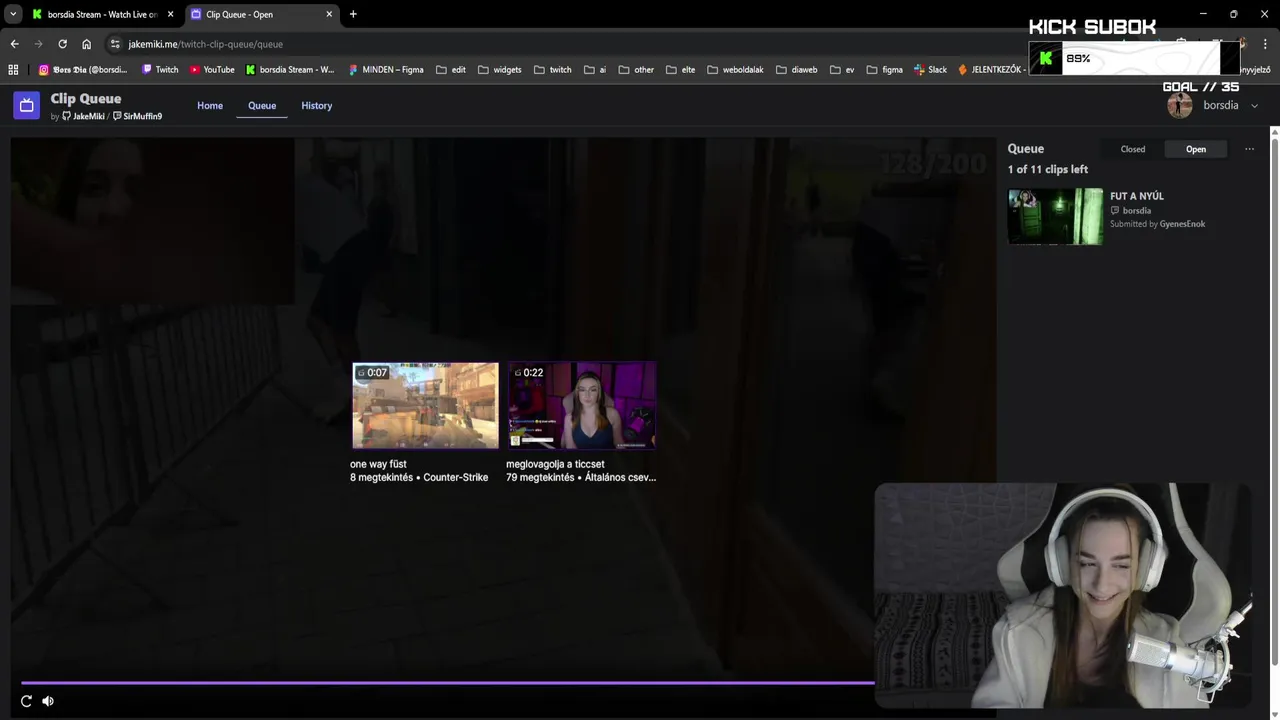Close the Clip Queue tab
1280x720 pixels.
point(329,14)
